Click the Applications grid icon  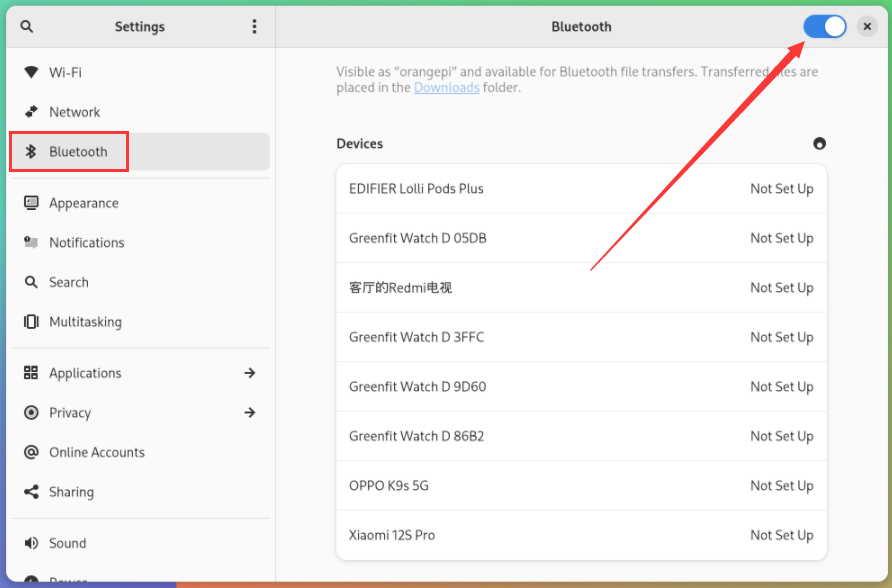click(x=31, y=373)
